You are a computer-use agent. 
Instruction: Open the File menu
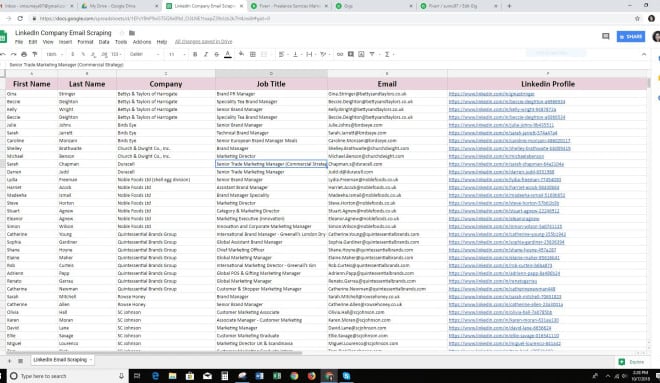(19, 42)
